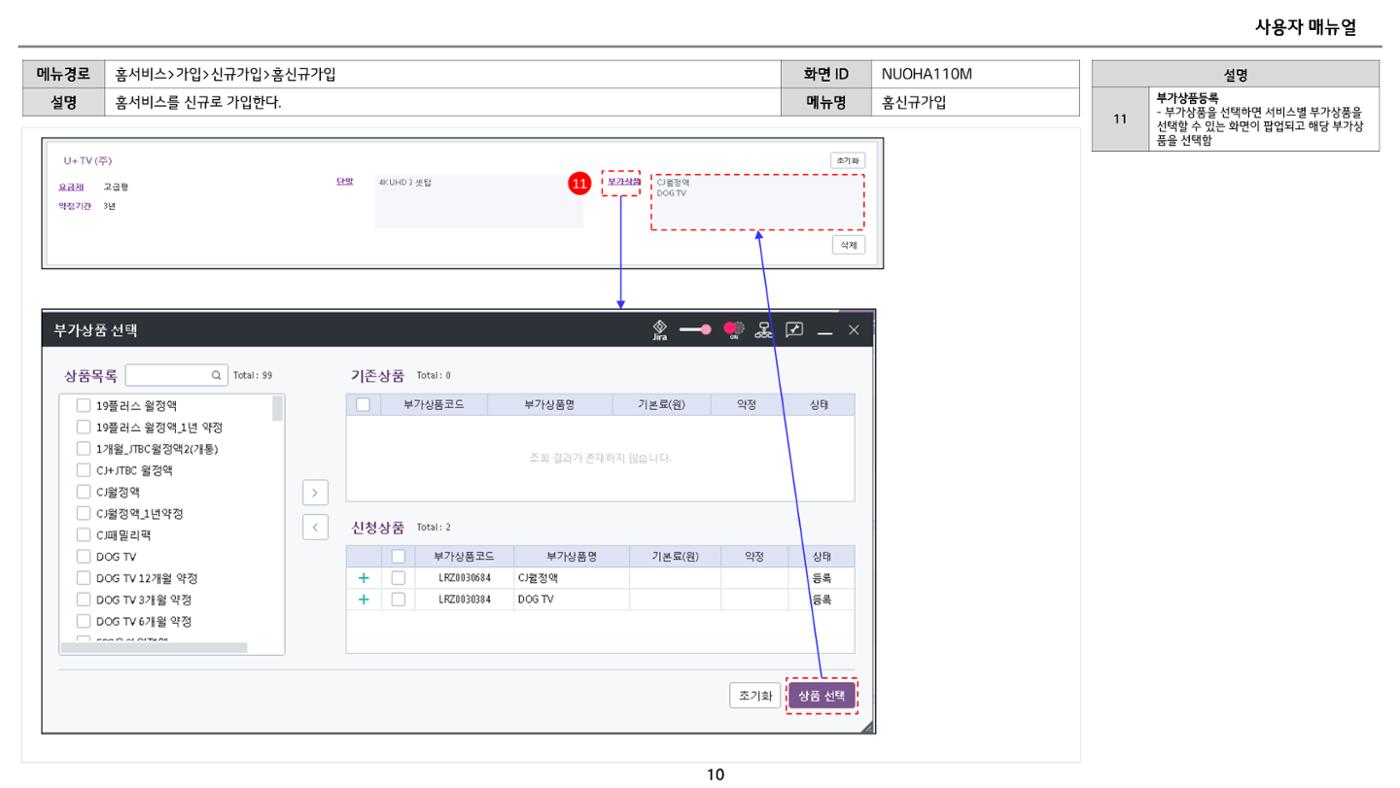The width and height of the screenshot is (1400, 788).
Task: Click the Jira icon in dialog title bar
Action: point(659,330)
